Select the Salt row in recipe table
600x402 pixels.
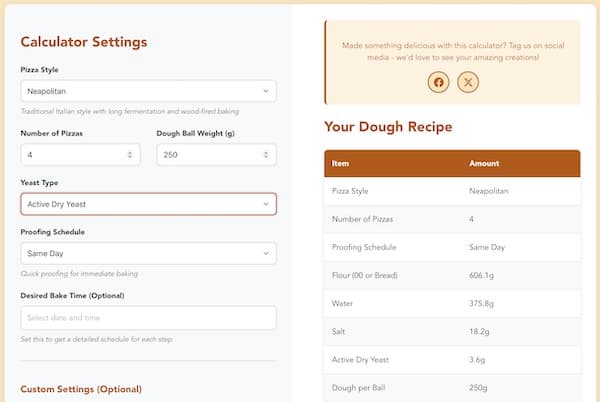452,330
